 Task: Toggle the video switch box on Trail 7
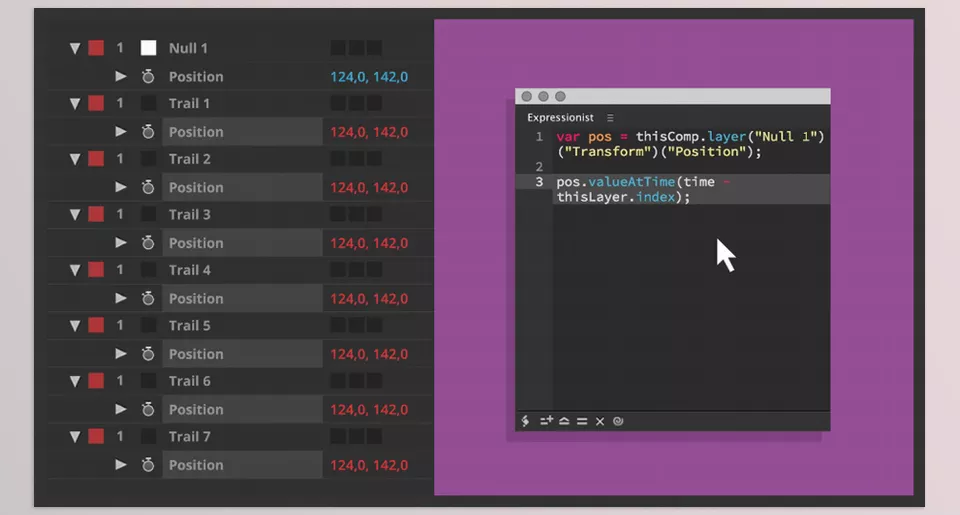pos(148,436)
